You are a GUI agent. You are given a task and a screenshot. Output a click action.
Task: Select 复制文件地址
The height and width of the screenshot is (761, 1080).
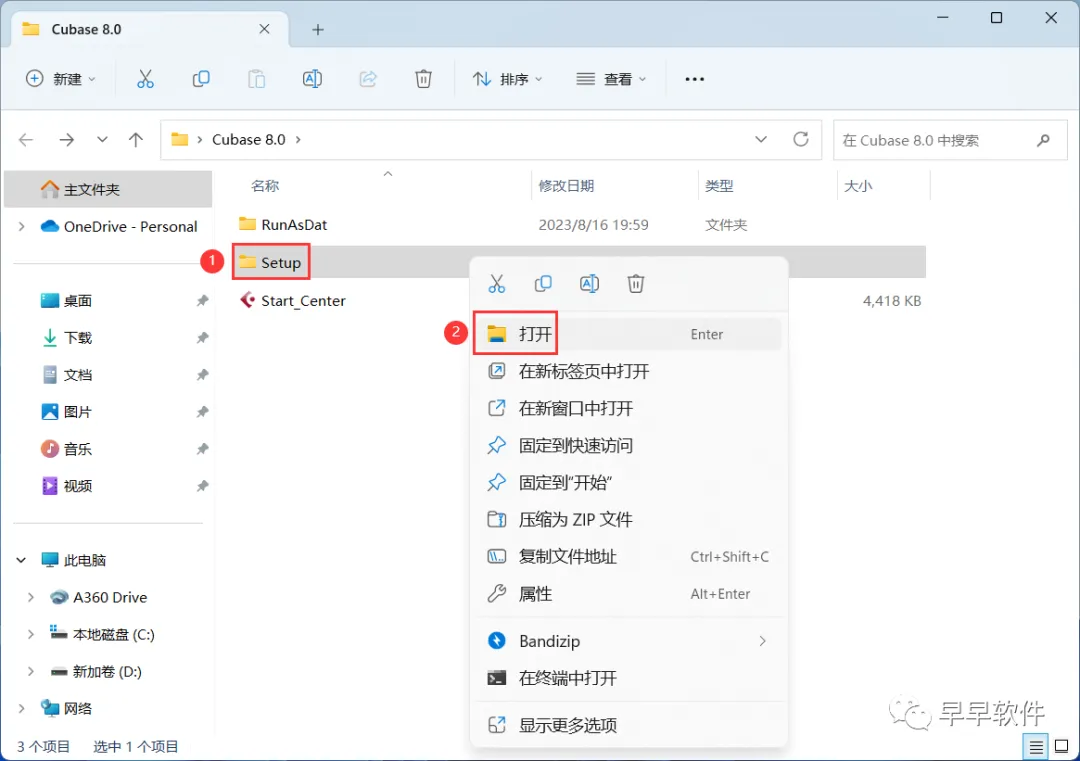[628, 557]
